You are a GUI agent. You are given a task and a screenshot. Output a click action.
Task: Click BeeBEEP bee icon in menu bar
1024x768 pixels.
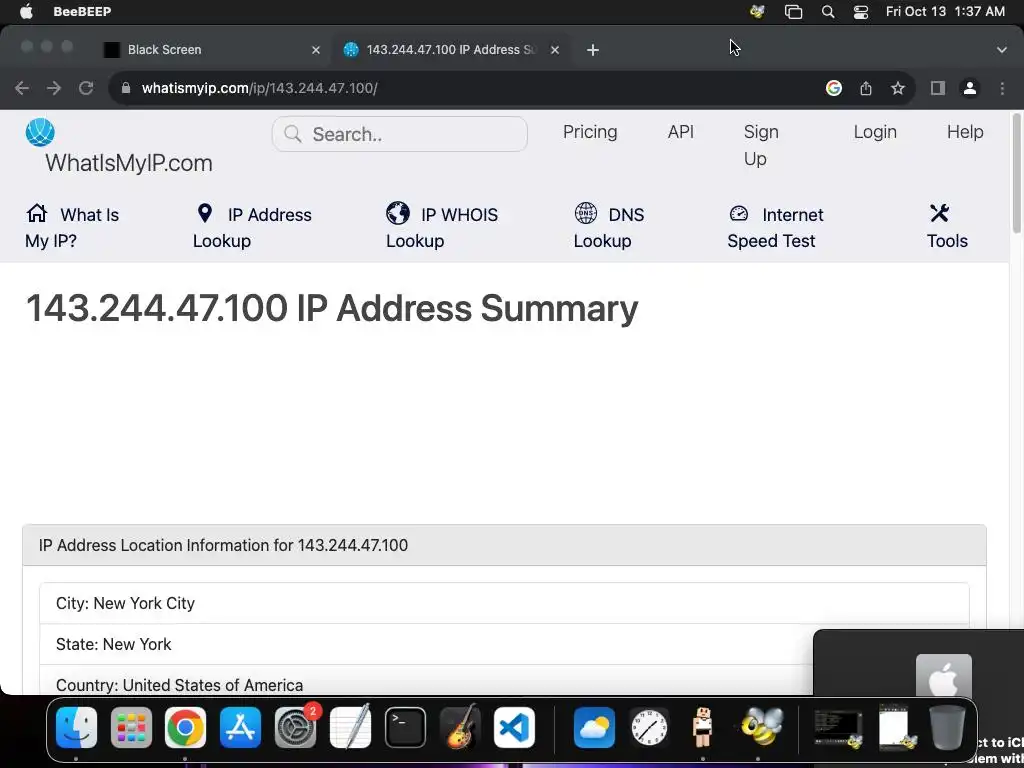click(758, 12)
